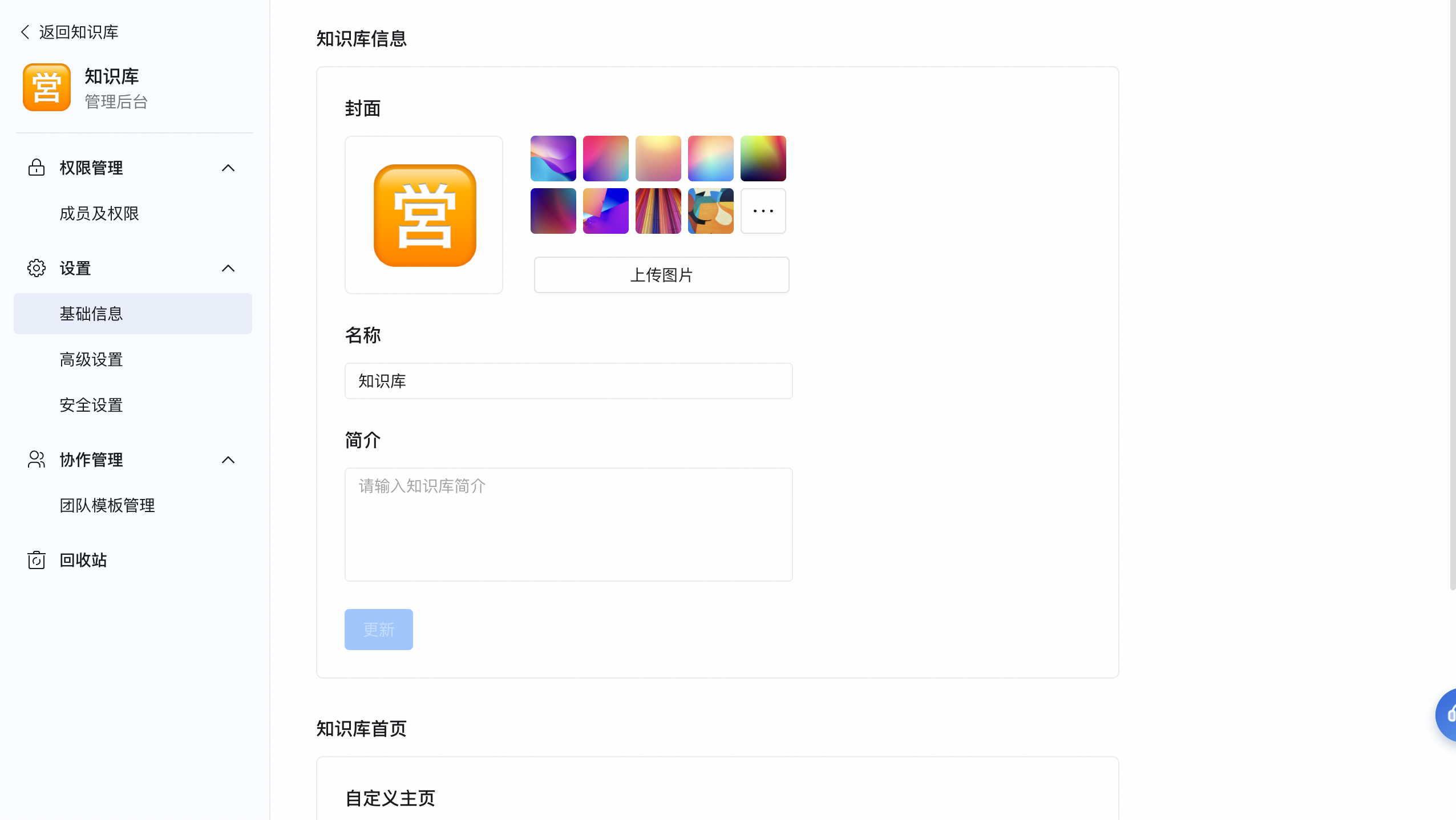1456x820 pixels.
Task: Go to 高级设置
Action: [91, 359]
